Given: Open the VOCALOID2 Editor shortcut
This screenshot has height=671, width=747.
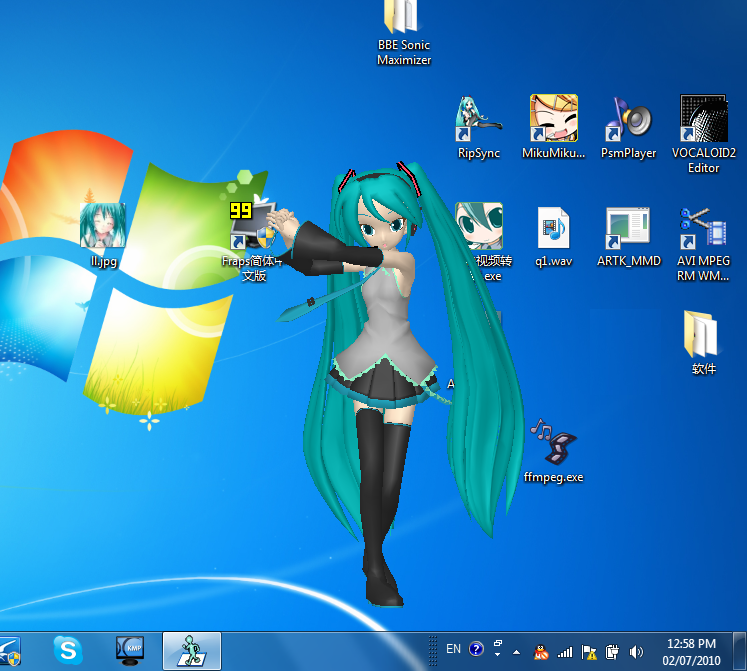Looking at the screenshot, I should click(x=703, y=134).
